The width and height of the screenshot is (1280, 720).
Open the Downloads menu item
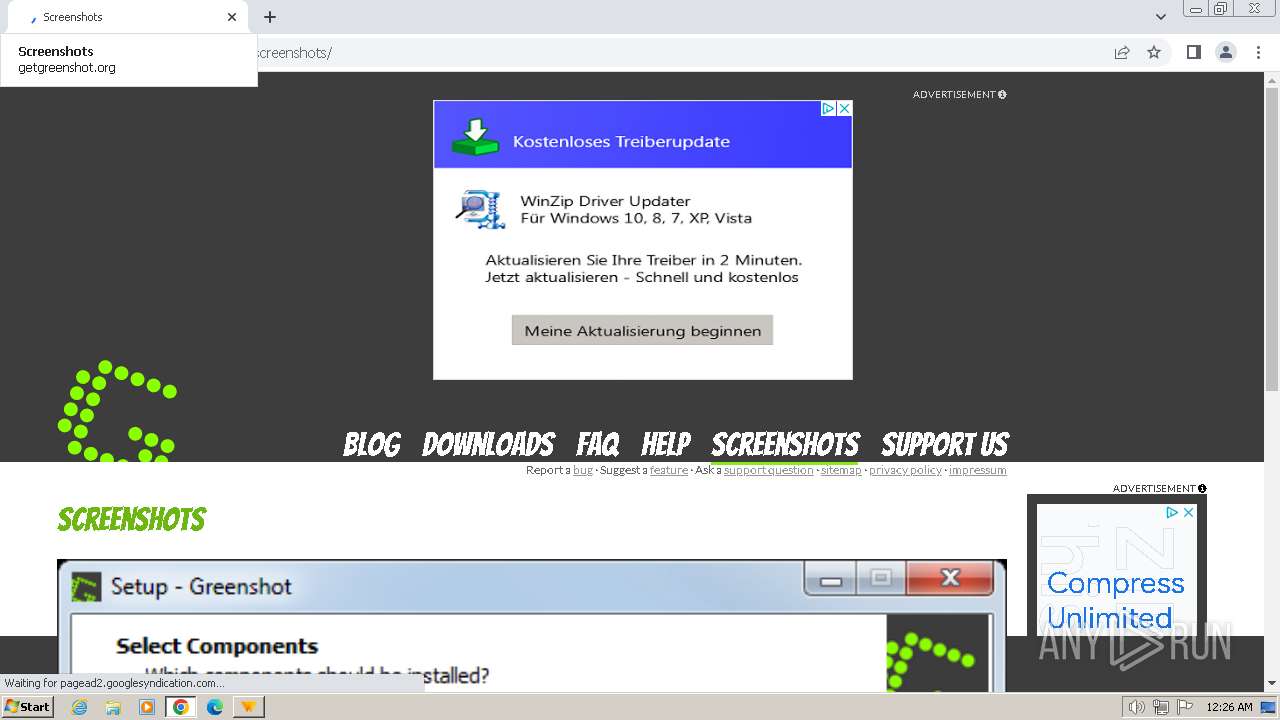click(x=488, y=444)
